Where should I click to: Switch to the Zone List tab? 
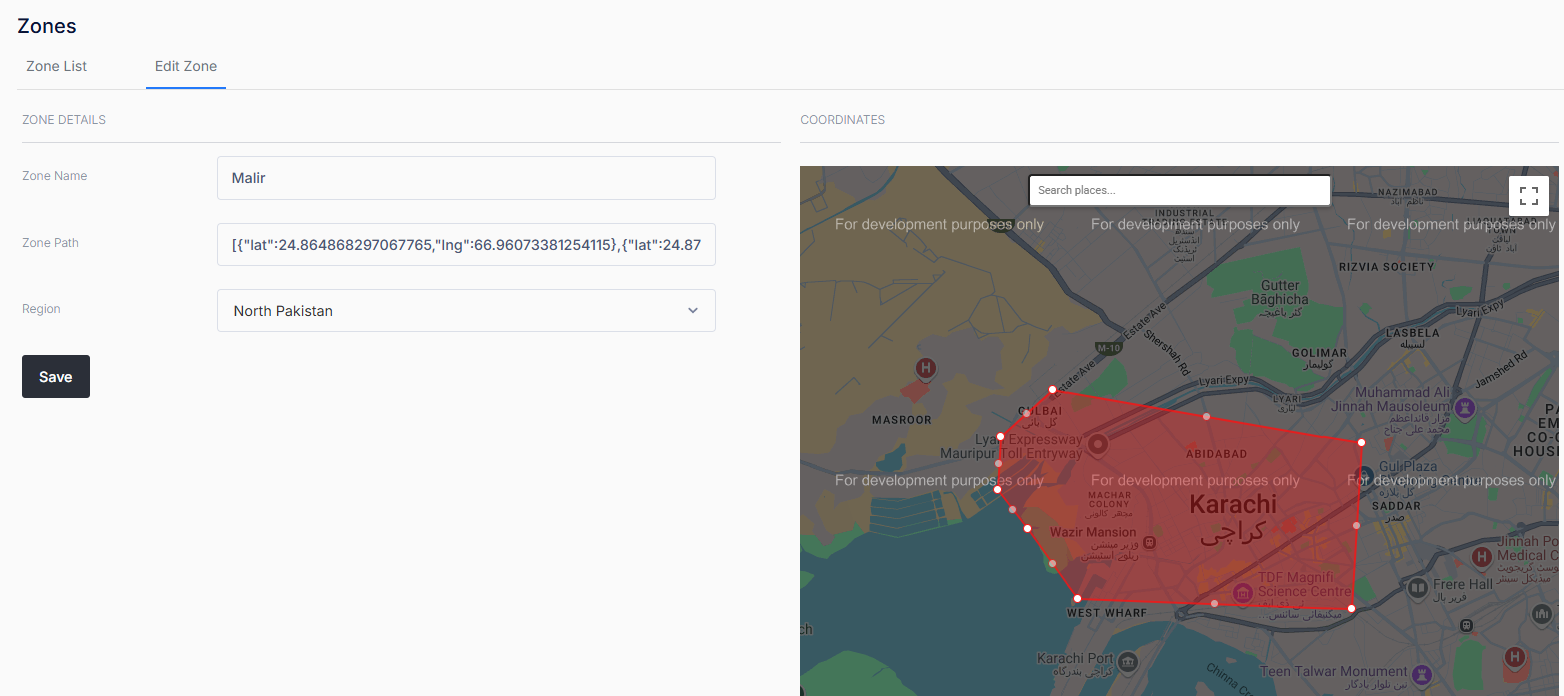point(57,66)
